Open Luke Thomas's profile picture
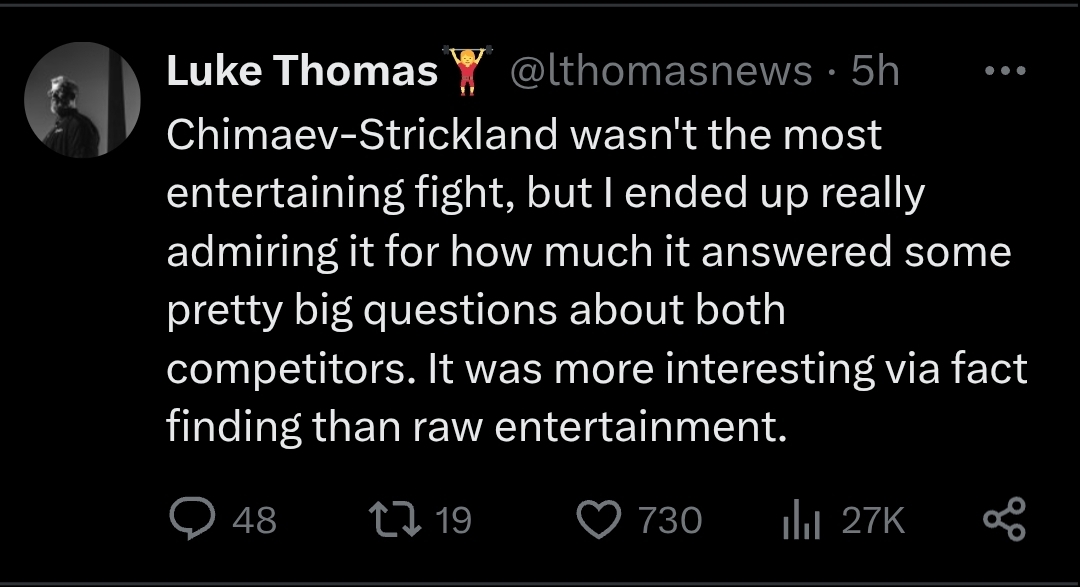Screen dimensions: 1080x587 82,101
